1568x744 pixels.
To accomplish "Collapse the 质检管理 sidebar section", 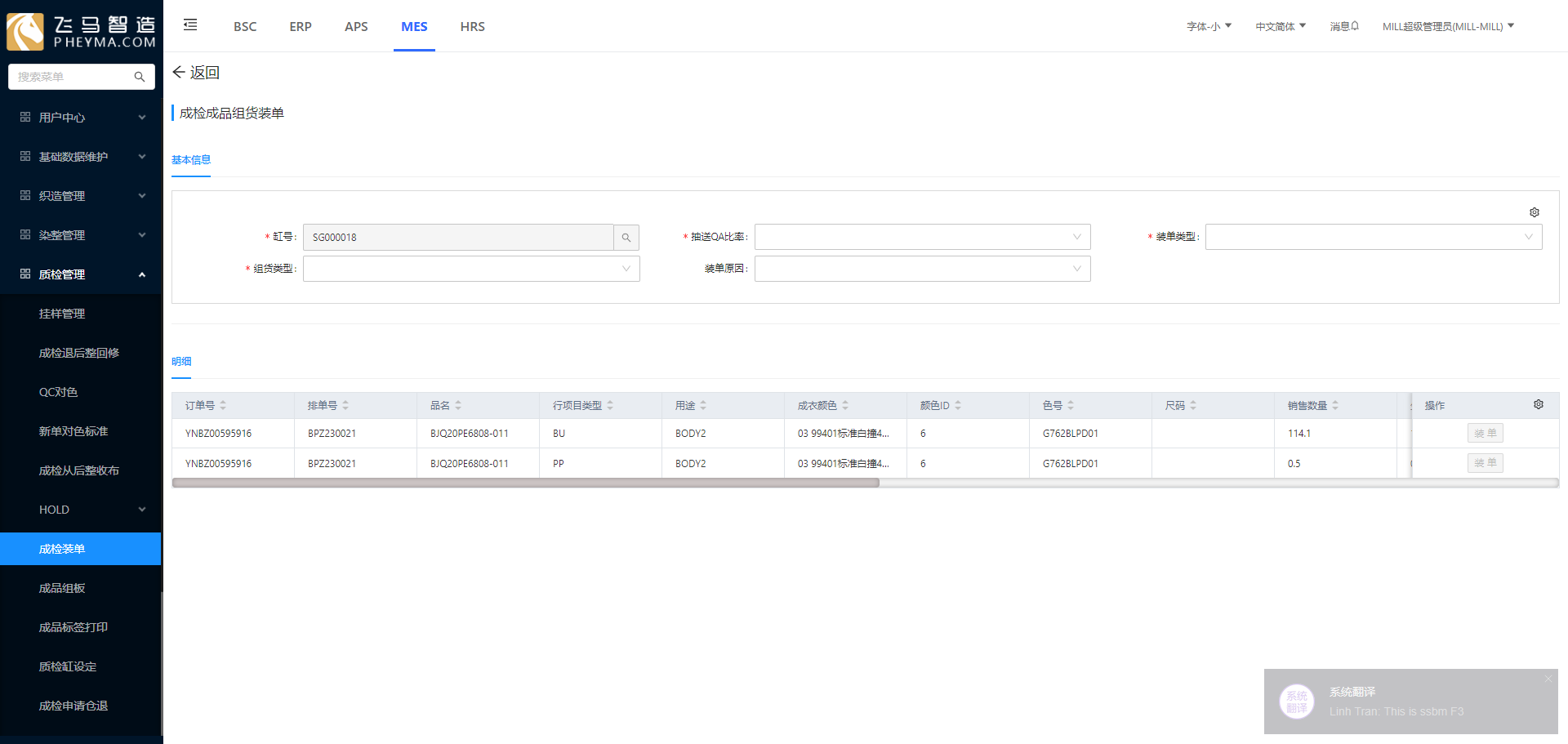I will [82, 274].
